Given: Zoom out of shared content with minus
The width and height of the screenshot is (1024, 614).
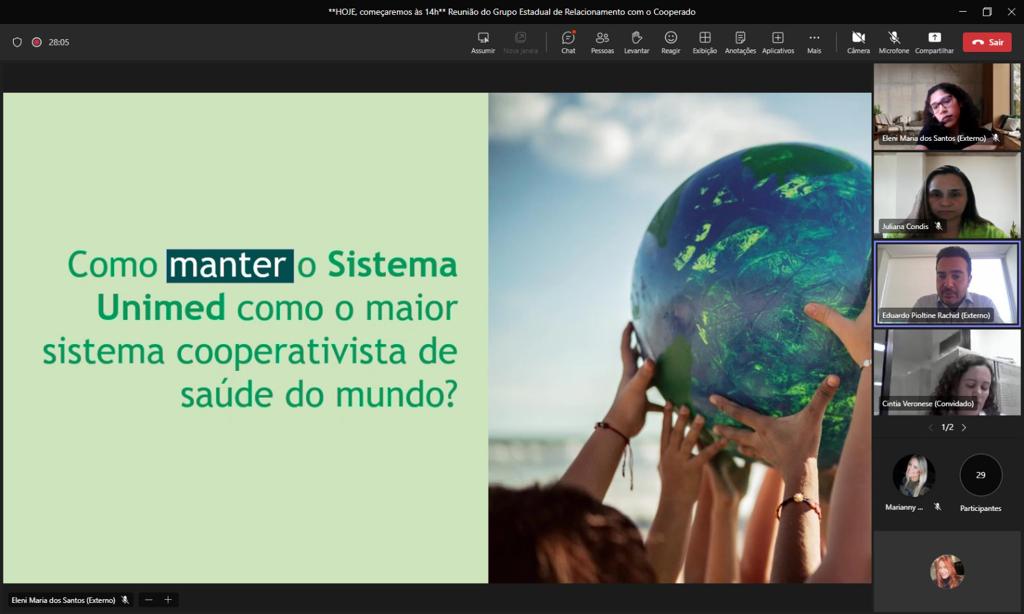Looking at the screenshot, I should [x=149, y=600].
